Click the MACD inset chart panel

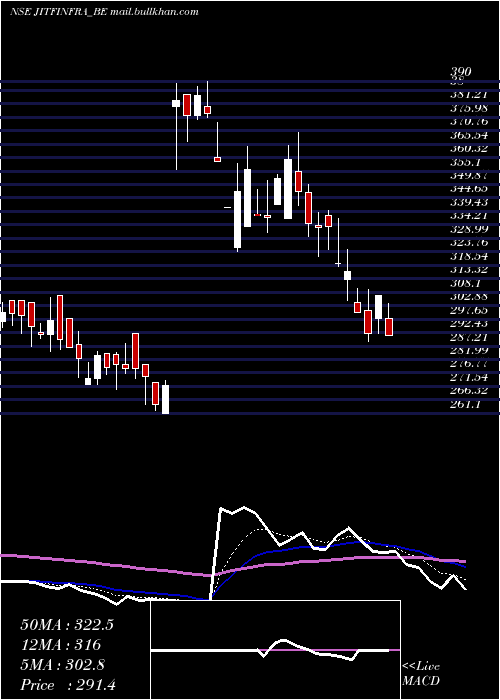(x=275, y=650)
